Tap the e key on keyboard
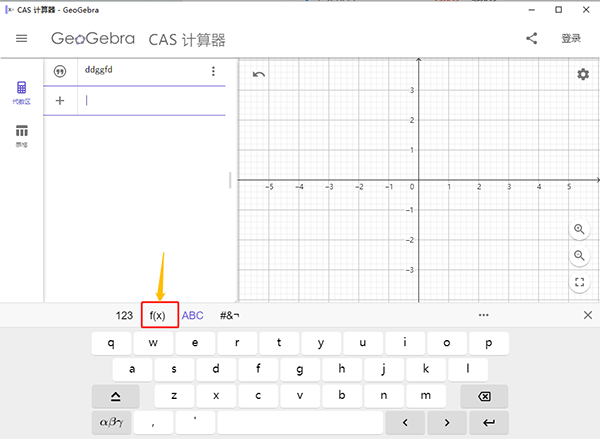This screenshot has height=439, width=600. [x=195, y=343]
